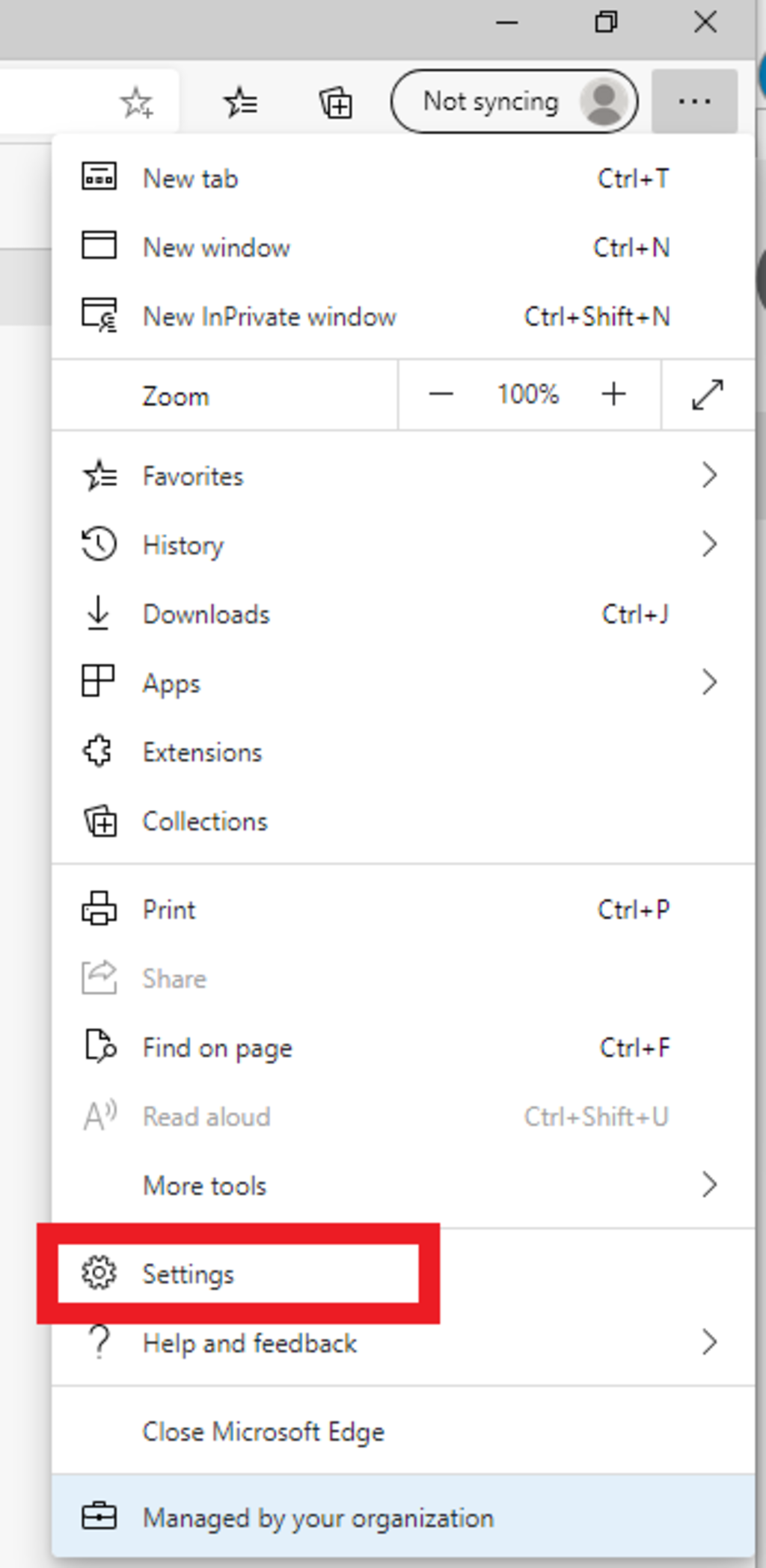Image resolution: width=766 pixels, height=1568 pixels.
Task: Open a New InPrivate window
Action: (269, 317)
